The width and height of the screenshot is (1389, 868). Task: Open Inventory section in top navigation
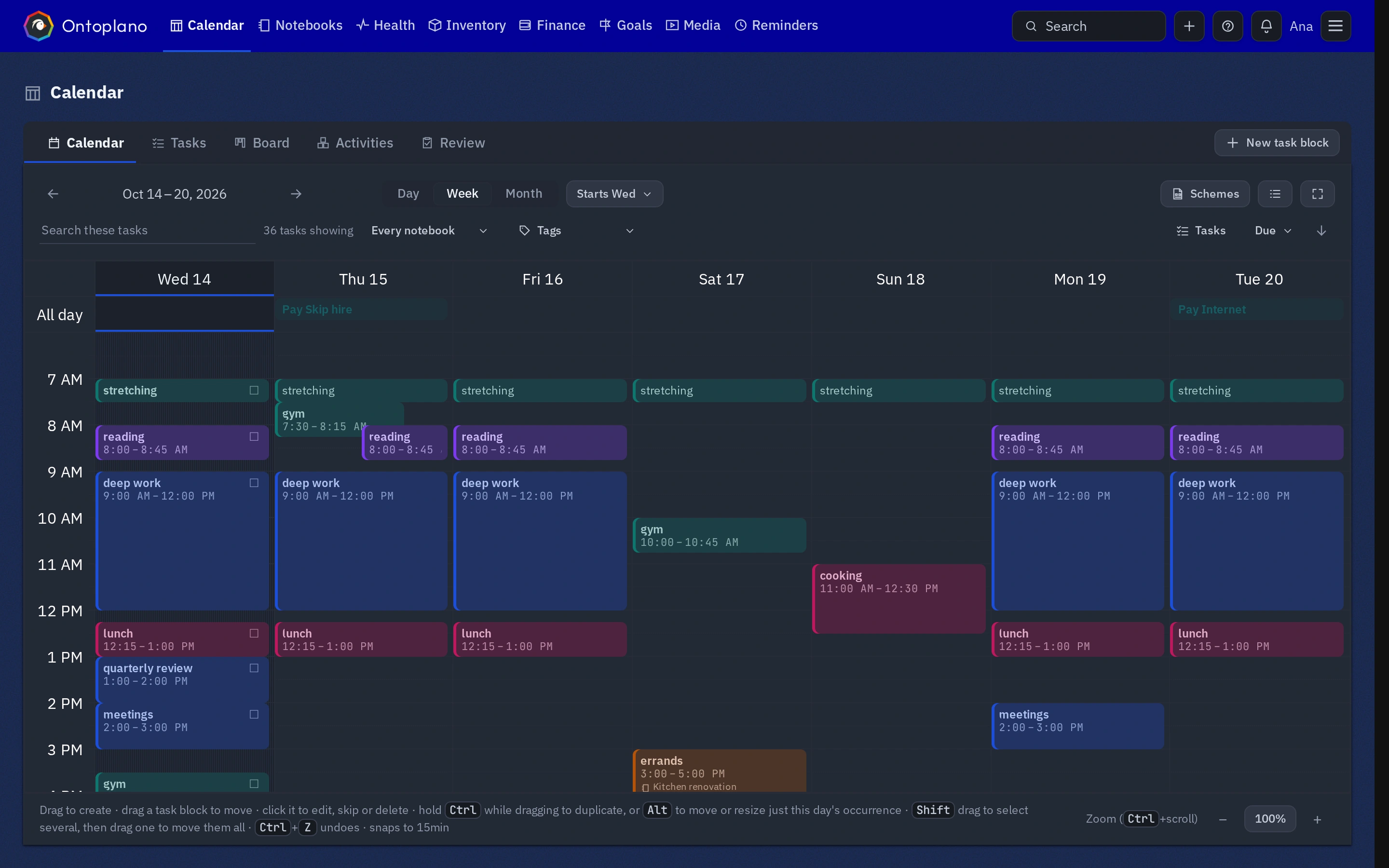467,26
